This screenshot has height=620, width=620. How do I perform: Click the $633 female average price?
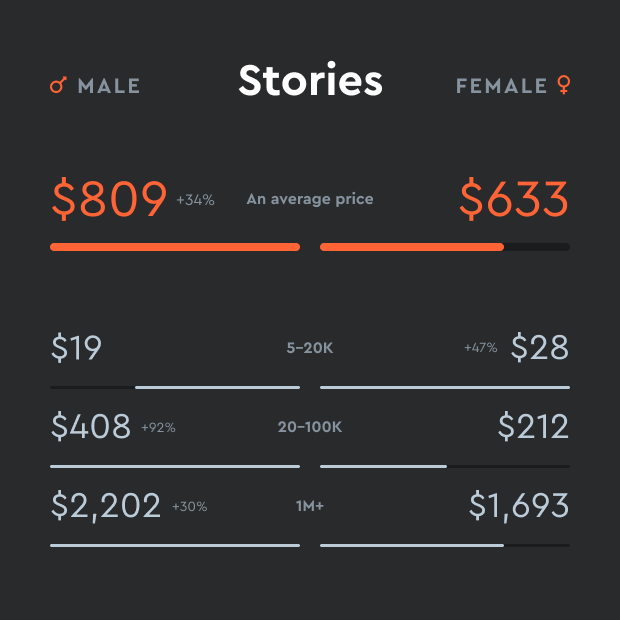tap(514, 200)
